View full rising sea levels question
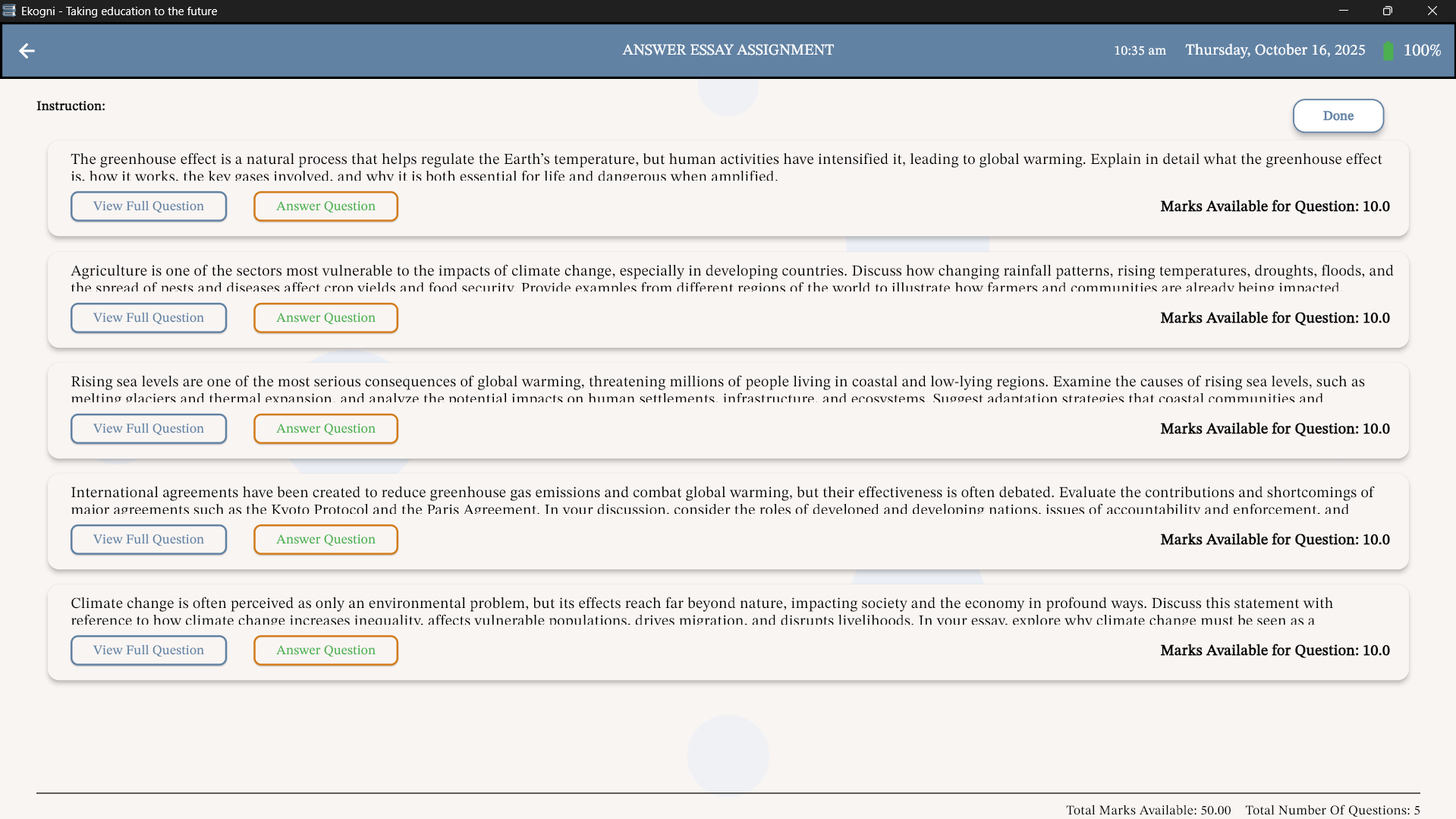This screenshot has height=819, width=1456. click(149, 429)
